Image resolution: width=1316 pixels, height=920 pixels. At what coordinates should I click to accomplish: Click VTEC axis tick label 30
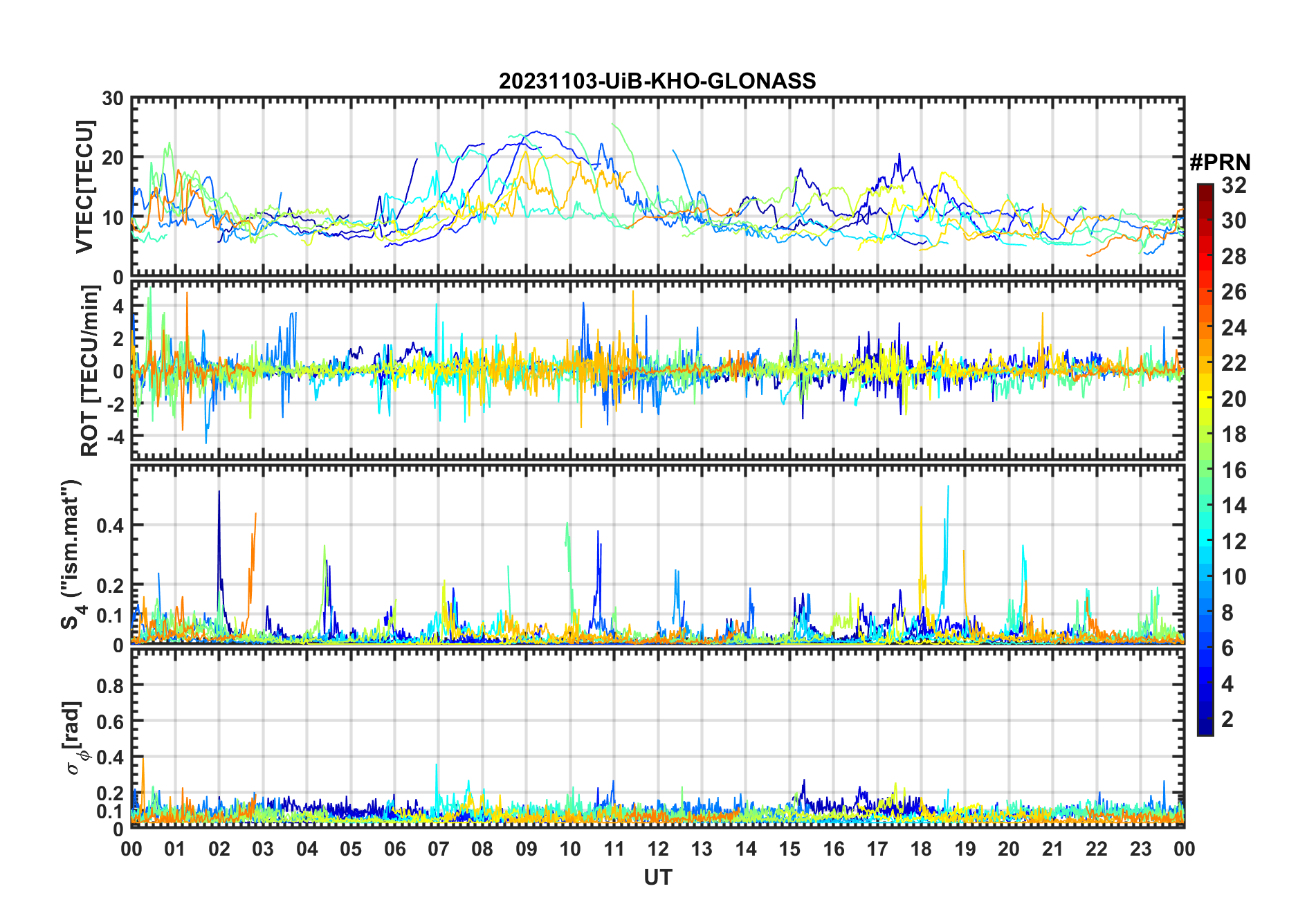(113, 98)
